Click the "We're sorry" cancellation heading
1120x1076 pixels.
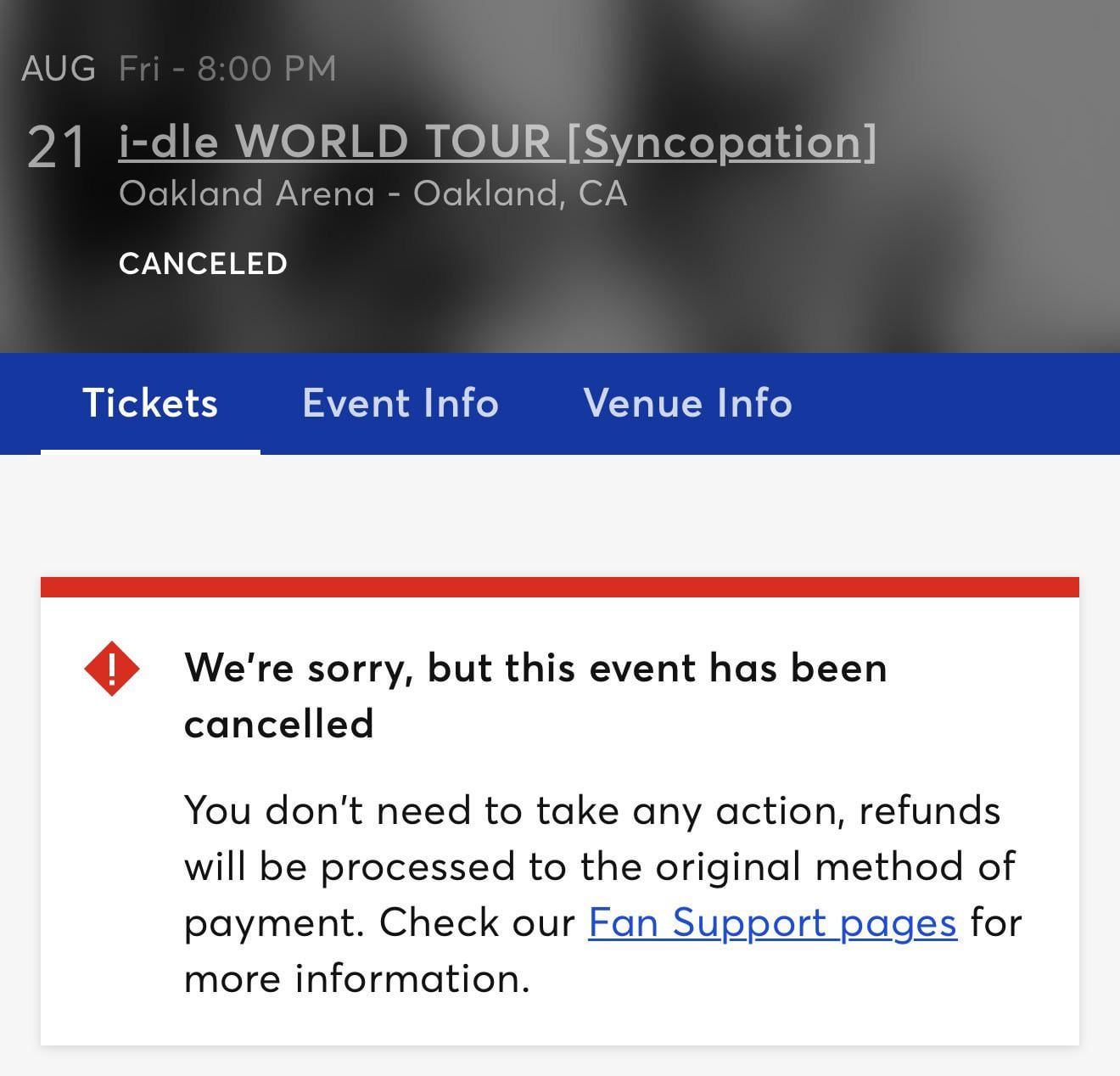[x=535, y=668]
